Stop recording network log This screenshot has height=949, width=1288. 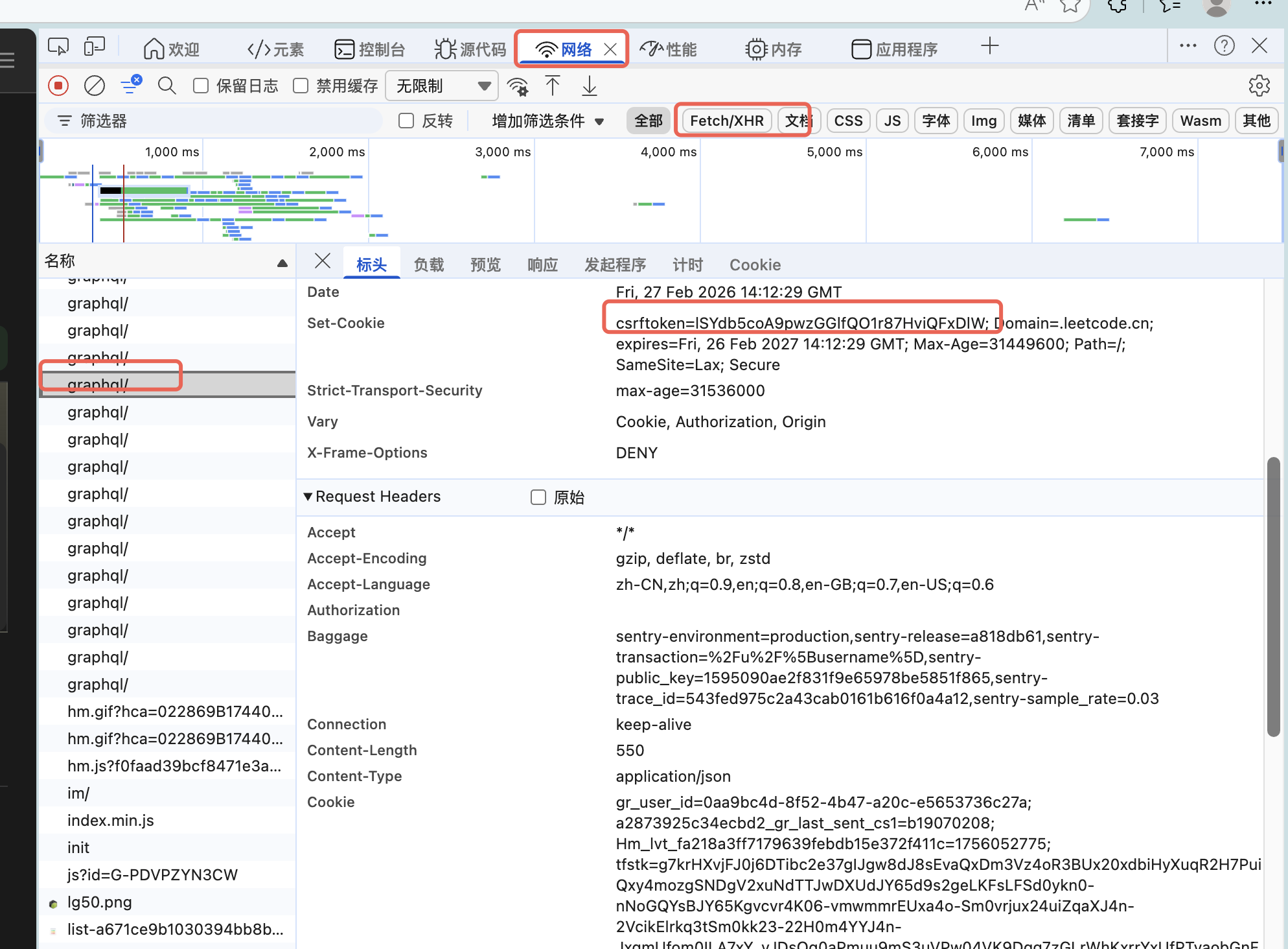point(58,85)
